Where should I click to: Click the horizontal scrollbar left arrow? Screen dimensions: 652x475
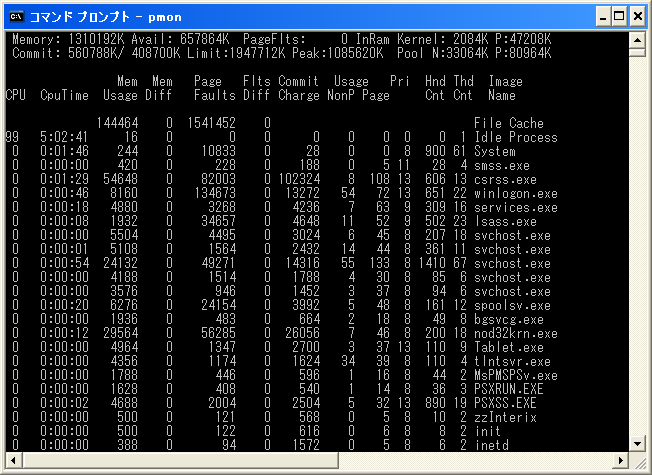coord(13,460)
